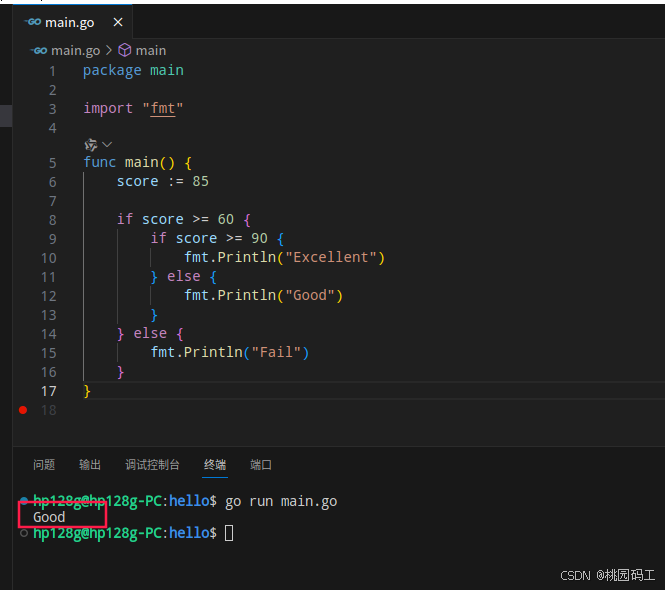Click the Go file icon in main.go tab

(33, 22)
